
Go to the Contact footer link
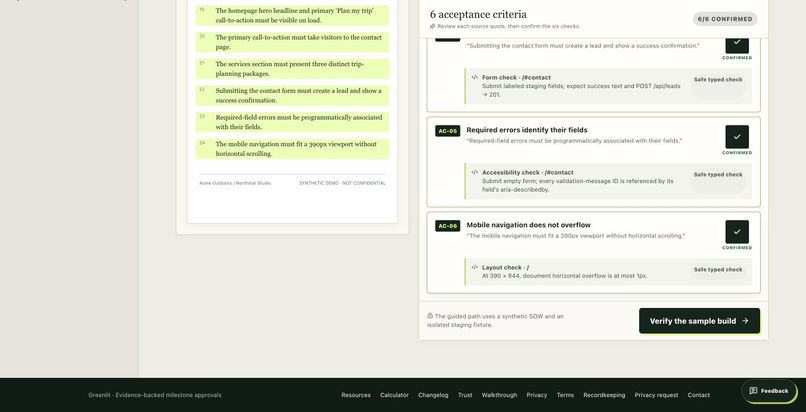tap(699, 395)
